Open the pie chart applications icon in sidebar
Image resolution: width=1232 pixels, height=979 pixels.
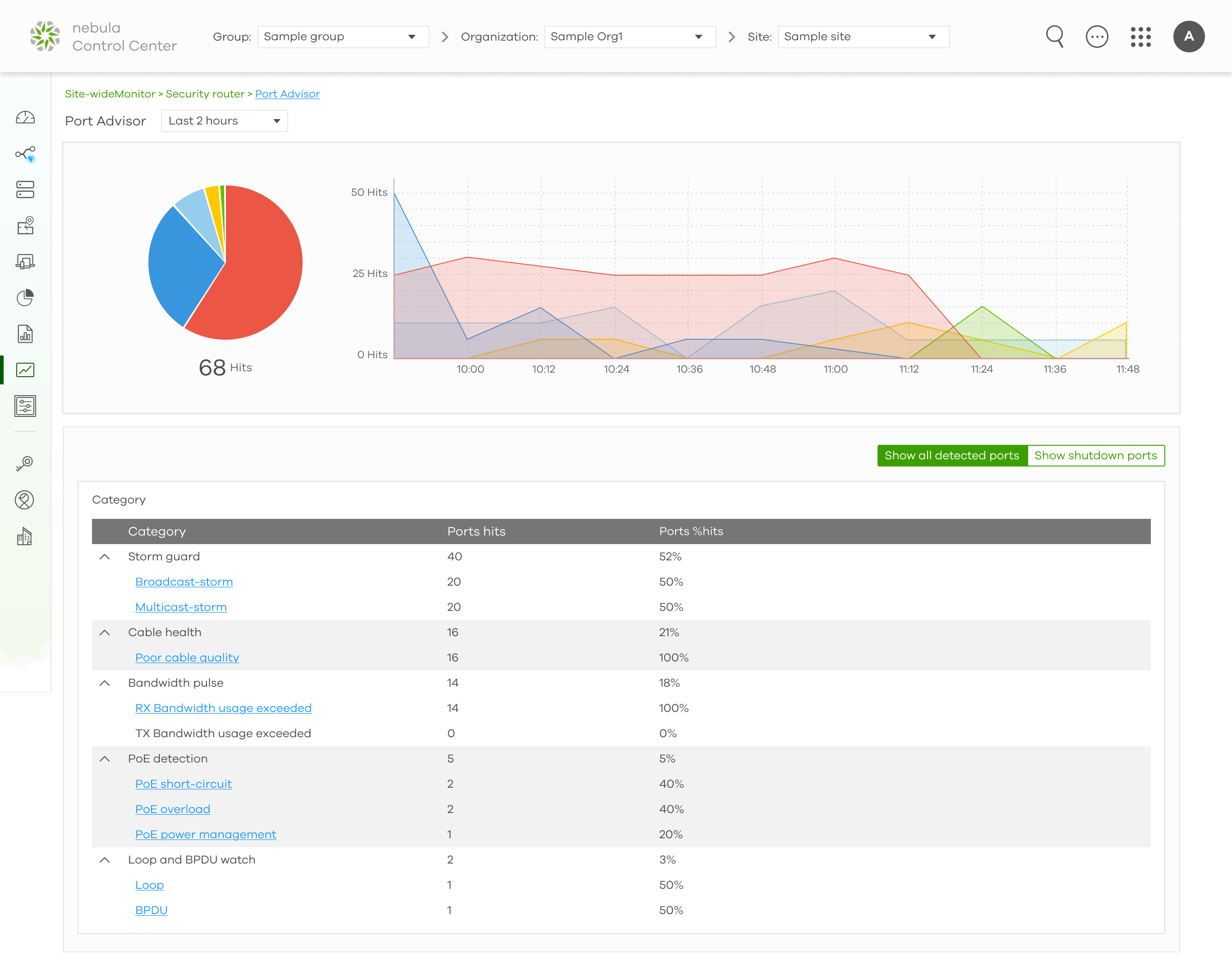(x=25, y=298)
